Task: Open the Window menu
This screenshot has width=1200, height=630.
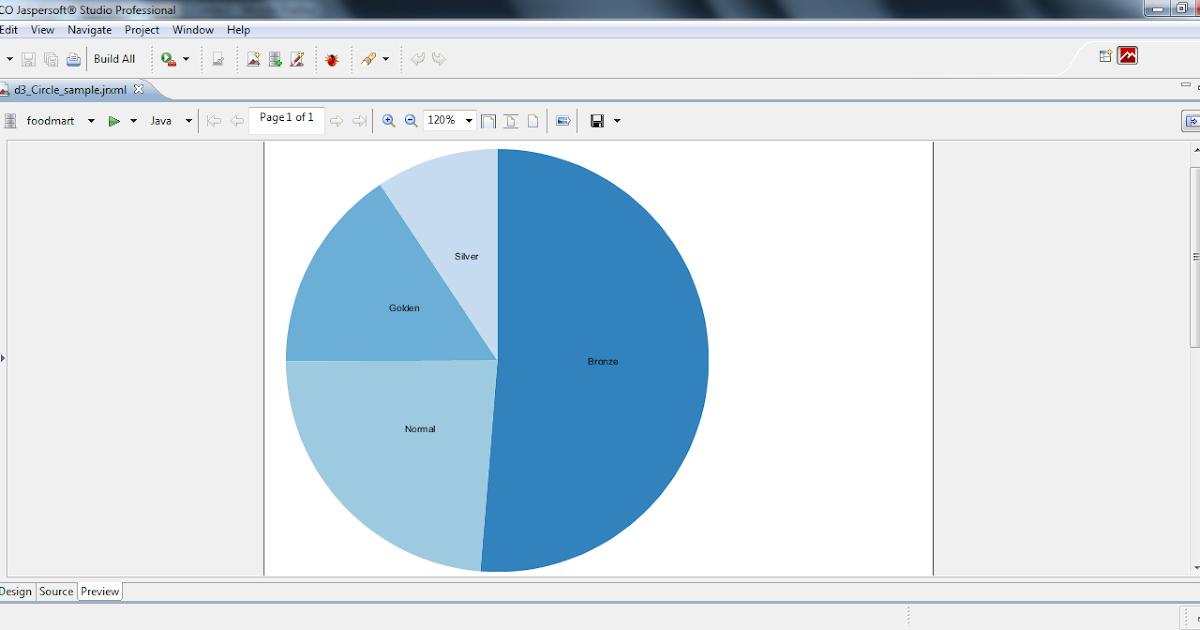Action: [x=192, y=29]
